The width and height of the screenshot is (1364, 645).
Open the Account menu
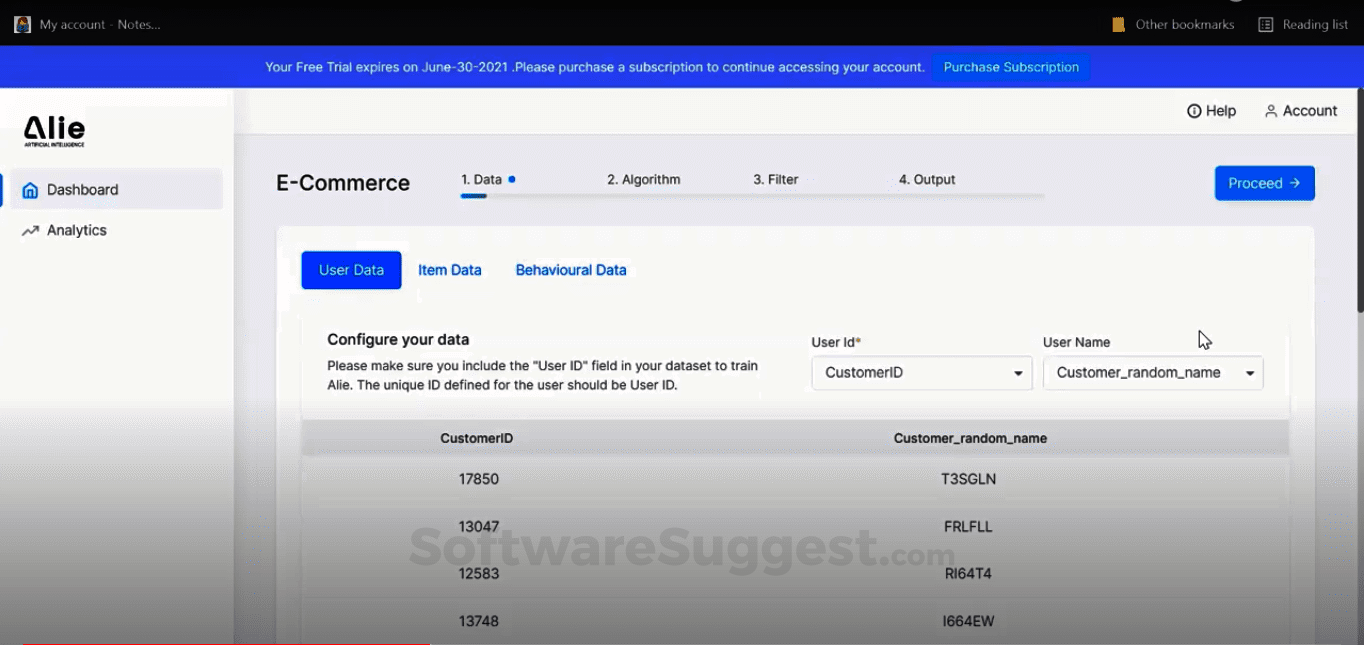1300,111
